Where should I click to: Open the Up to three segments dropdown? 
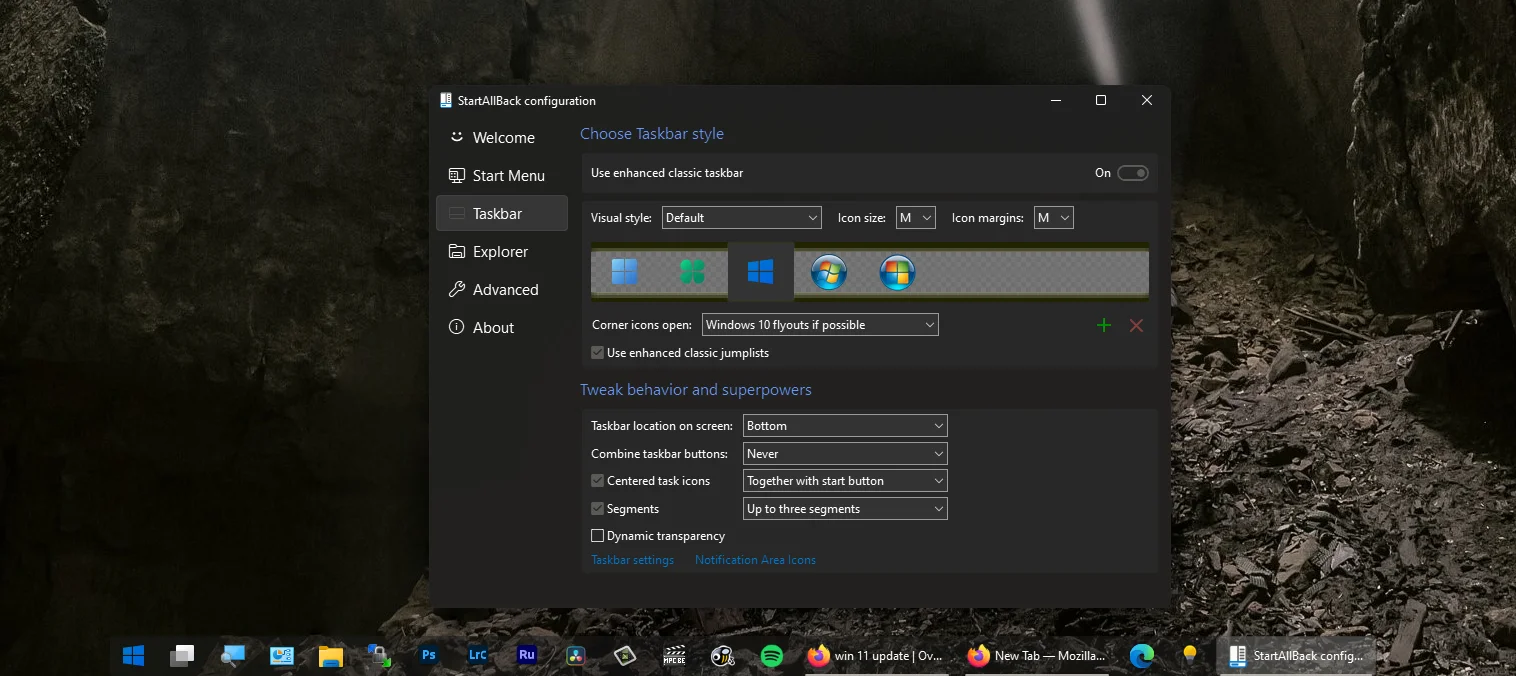point(845,509)
